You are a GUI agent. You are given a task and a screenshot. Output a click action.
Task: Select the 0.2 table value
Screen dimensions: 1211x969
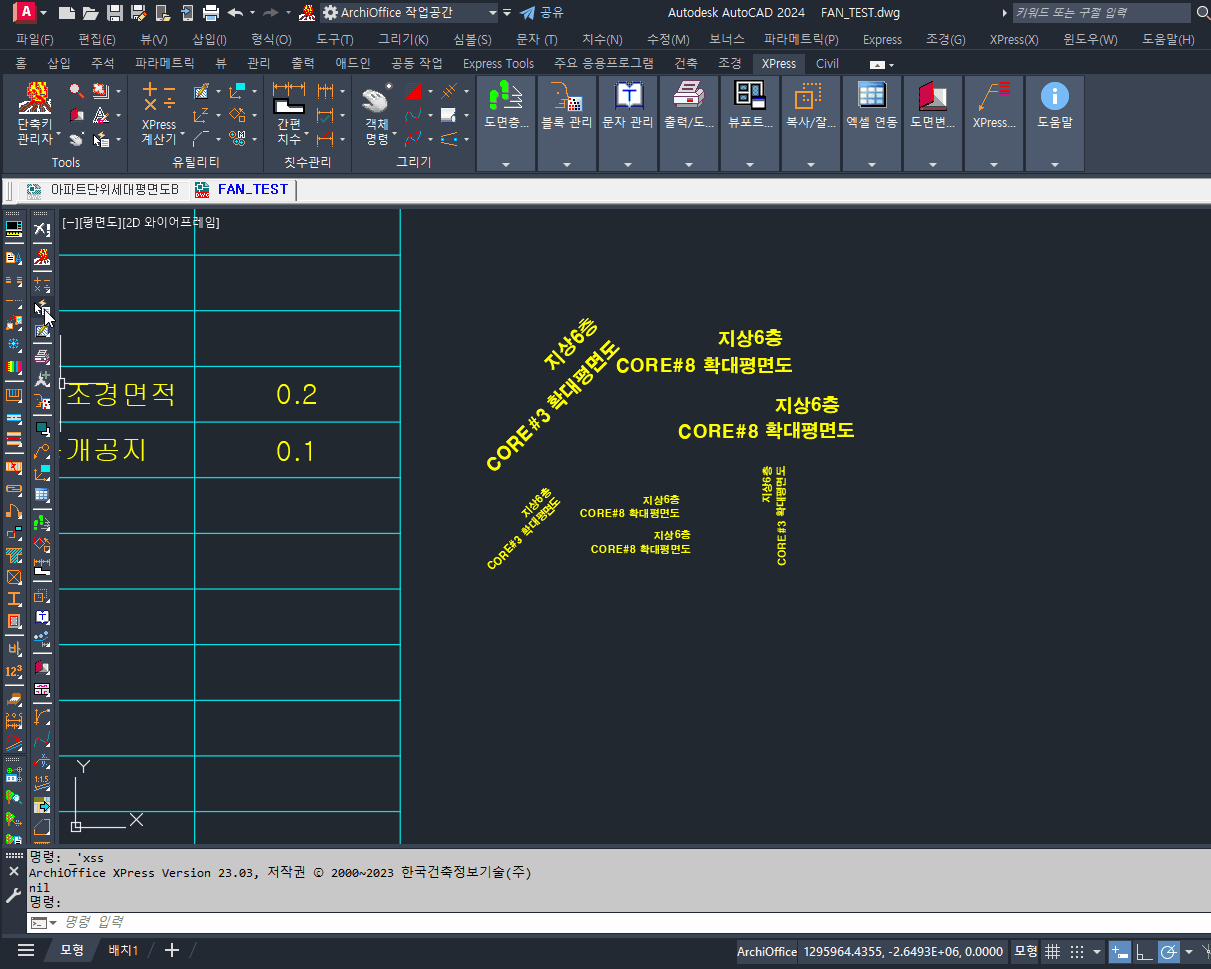[296, 395]
